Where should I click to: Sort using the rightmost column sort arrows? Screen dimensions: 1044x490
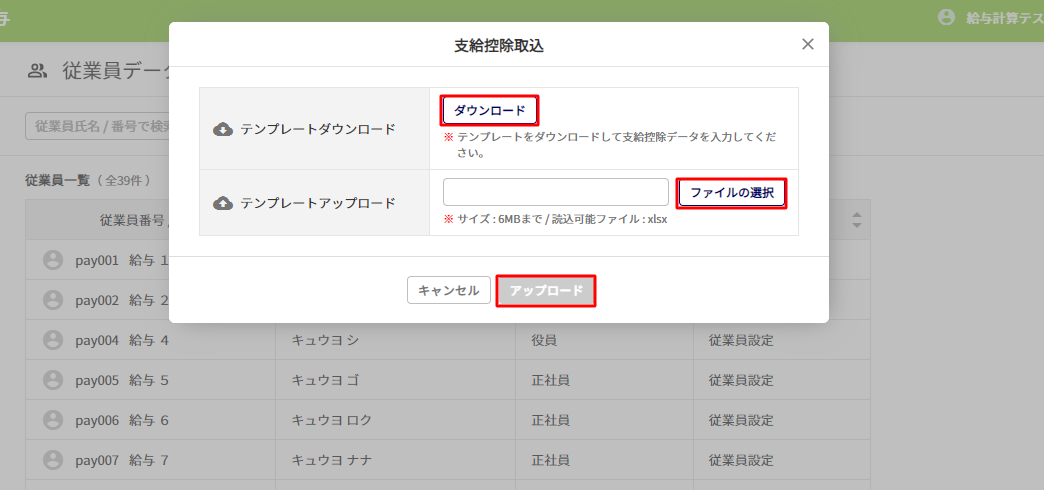click(857, 219)
